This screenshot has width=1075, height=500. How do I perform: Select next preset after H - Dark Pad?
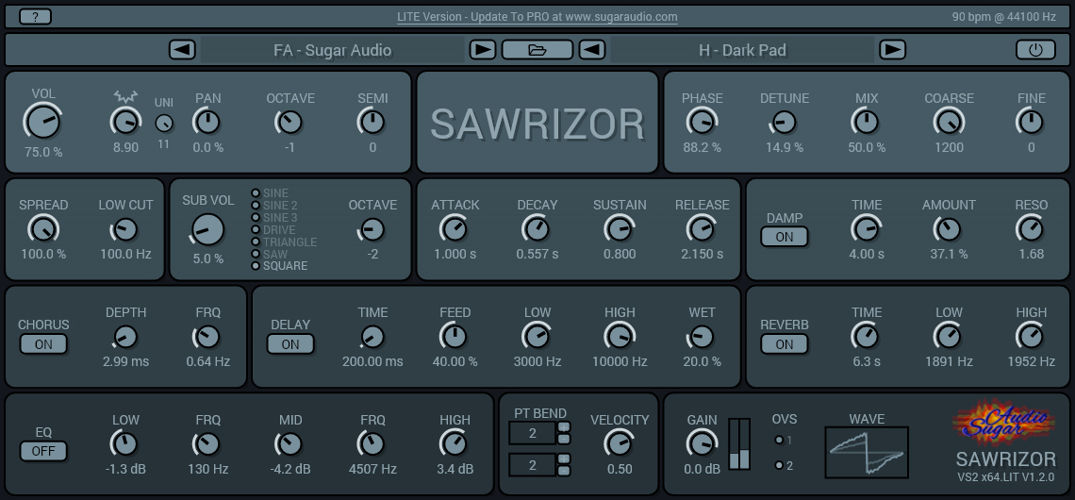tap(893, 50)
